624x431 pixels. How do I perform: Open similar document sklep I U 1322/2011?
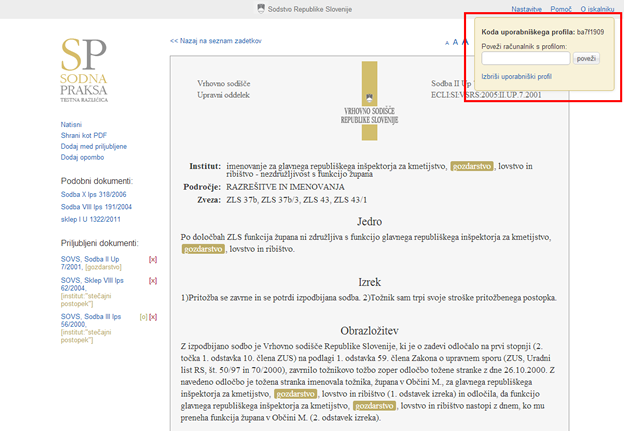point(90,219)
